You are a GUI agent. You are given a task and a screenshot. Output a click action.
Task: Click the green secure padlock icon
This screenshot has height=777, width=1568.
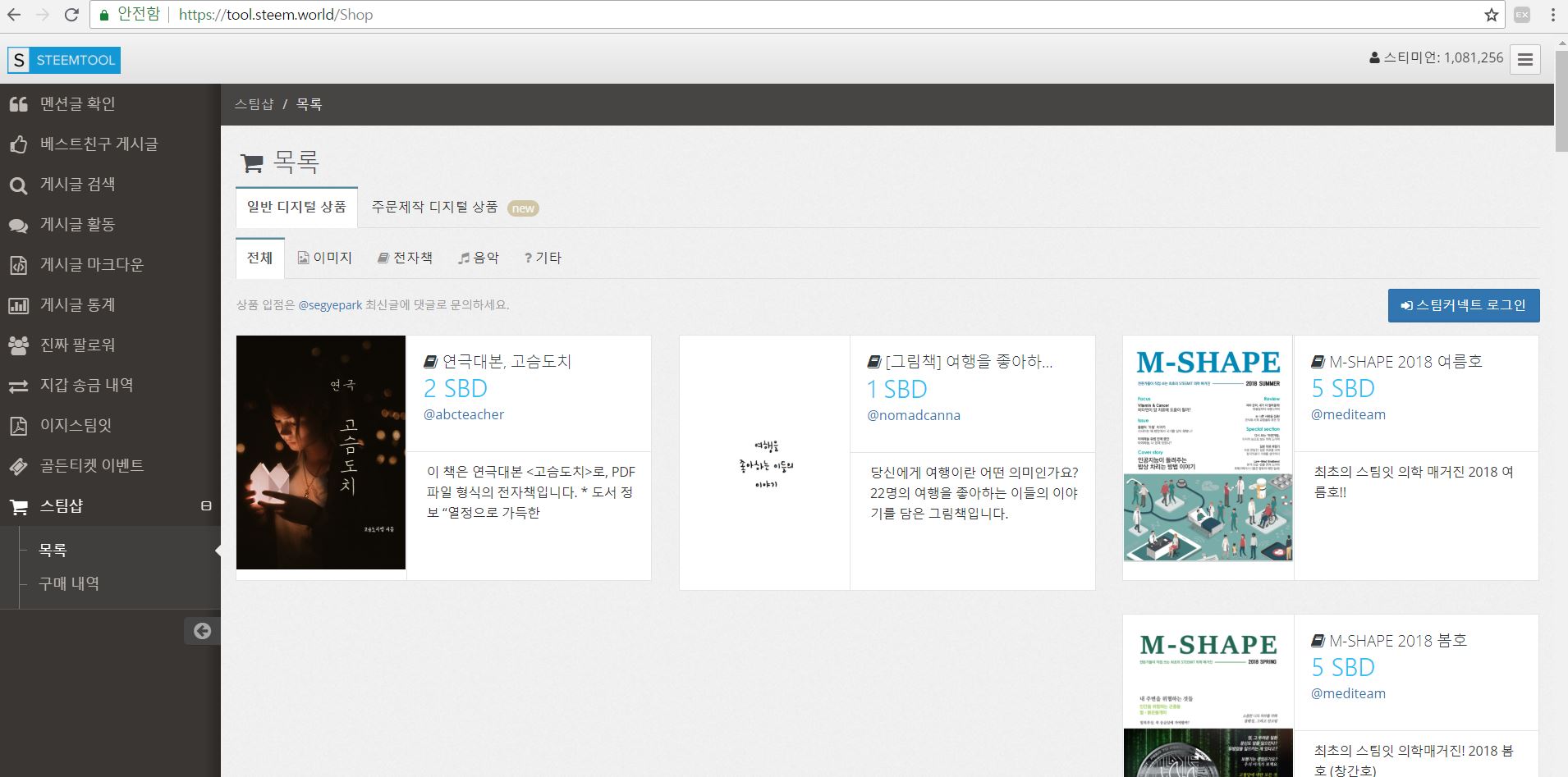(104, 15)
